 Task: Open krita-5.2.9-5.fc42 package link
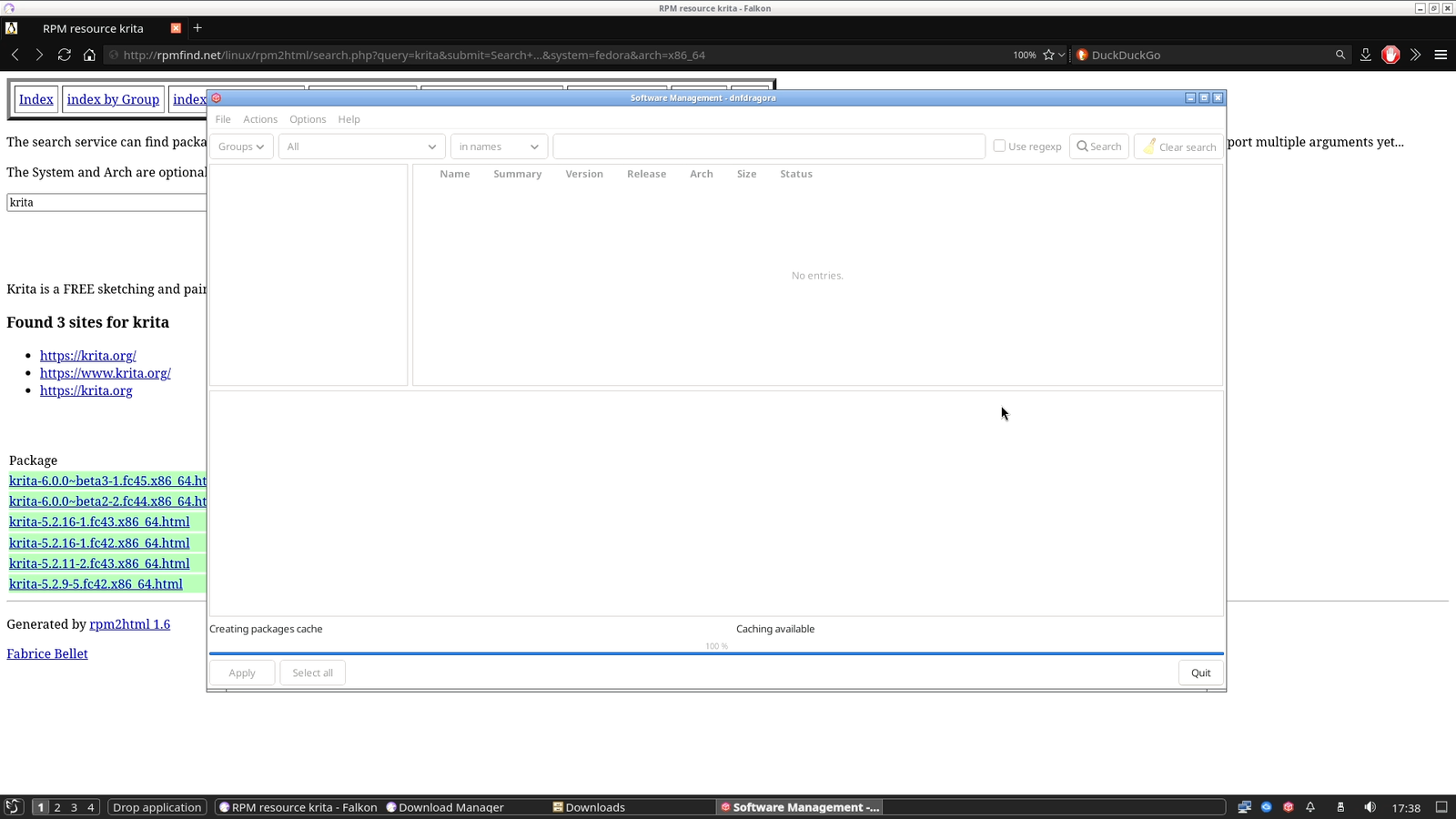tap(96, 584)
